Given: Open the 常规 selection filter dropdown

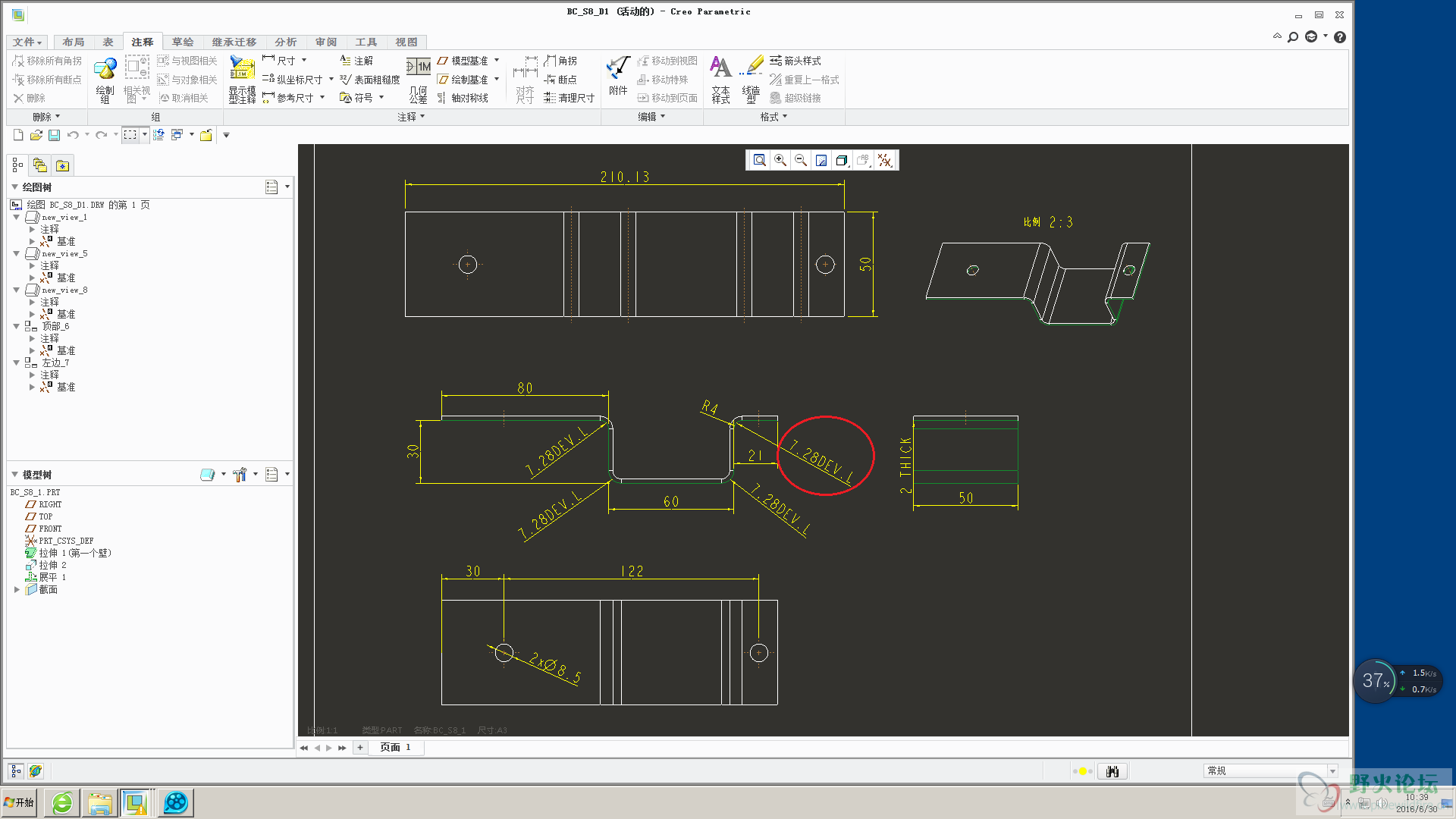Looking at the screenshot, I should [x=1332, y=771].
